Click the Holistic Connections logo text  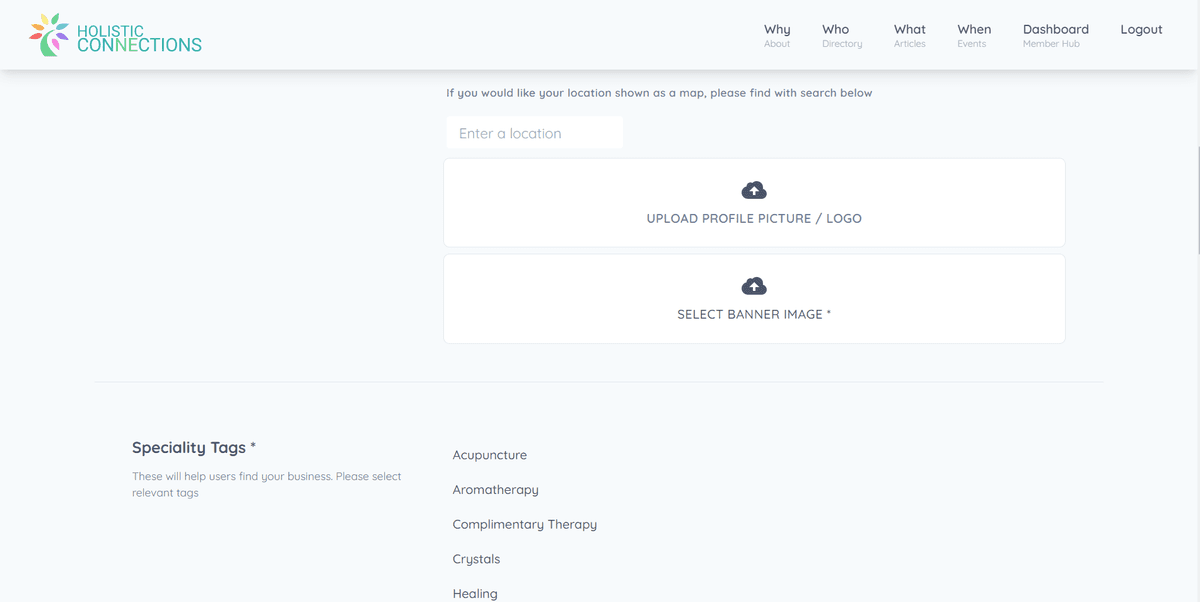pos(139,39)
